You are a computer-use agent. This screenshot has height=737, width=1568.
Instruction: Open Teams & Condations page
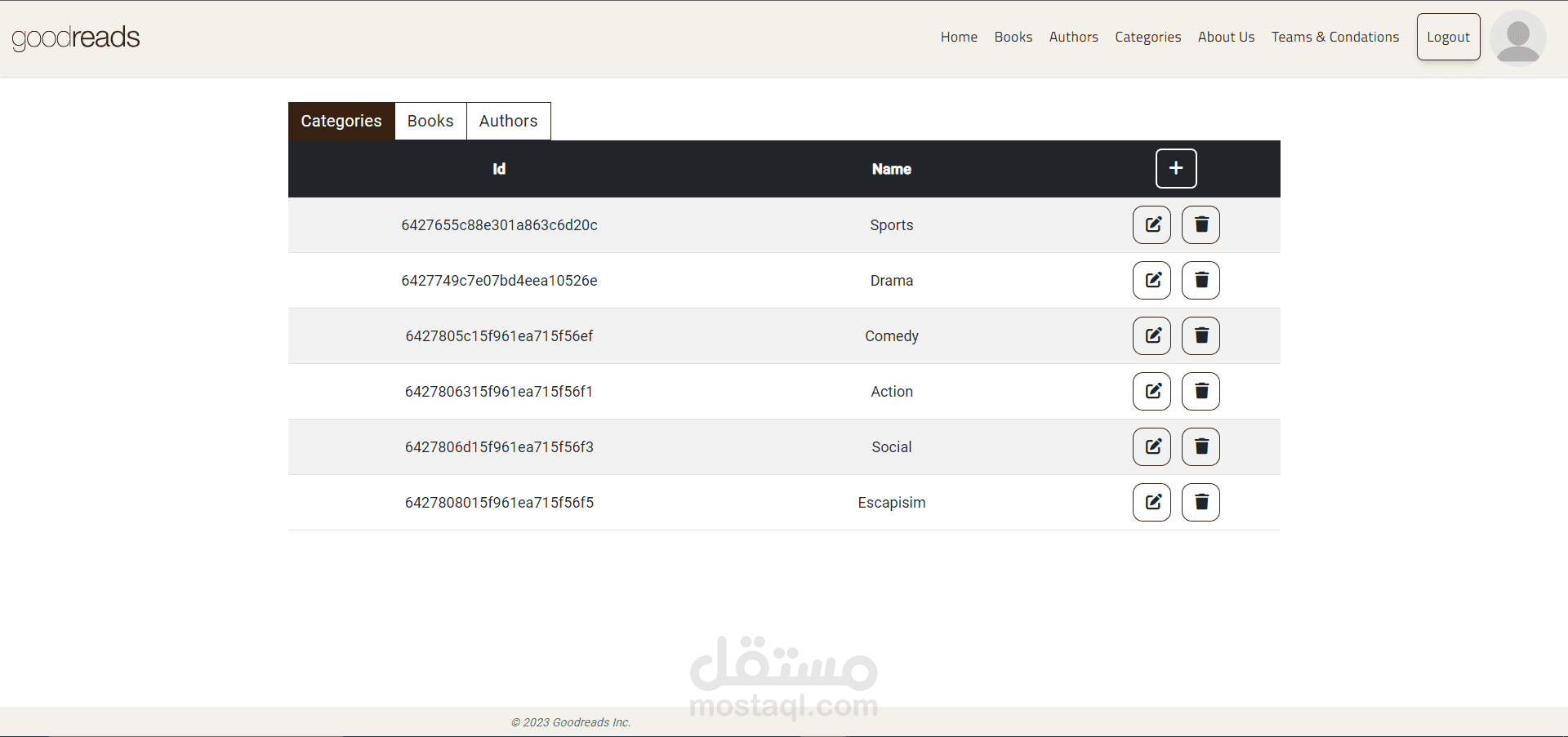click(1335, 37)
